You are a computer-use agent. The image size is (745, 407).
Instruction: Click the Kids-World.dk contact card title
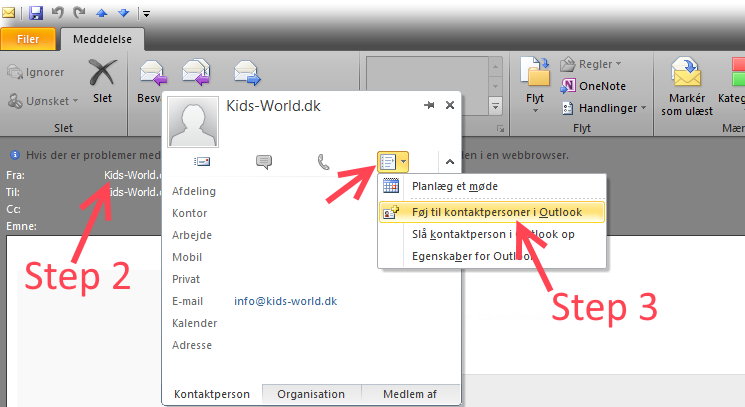point(273,105)
